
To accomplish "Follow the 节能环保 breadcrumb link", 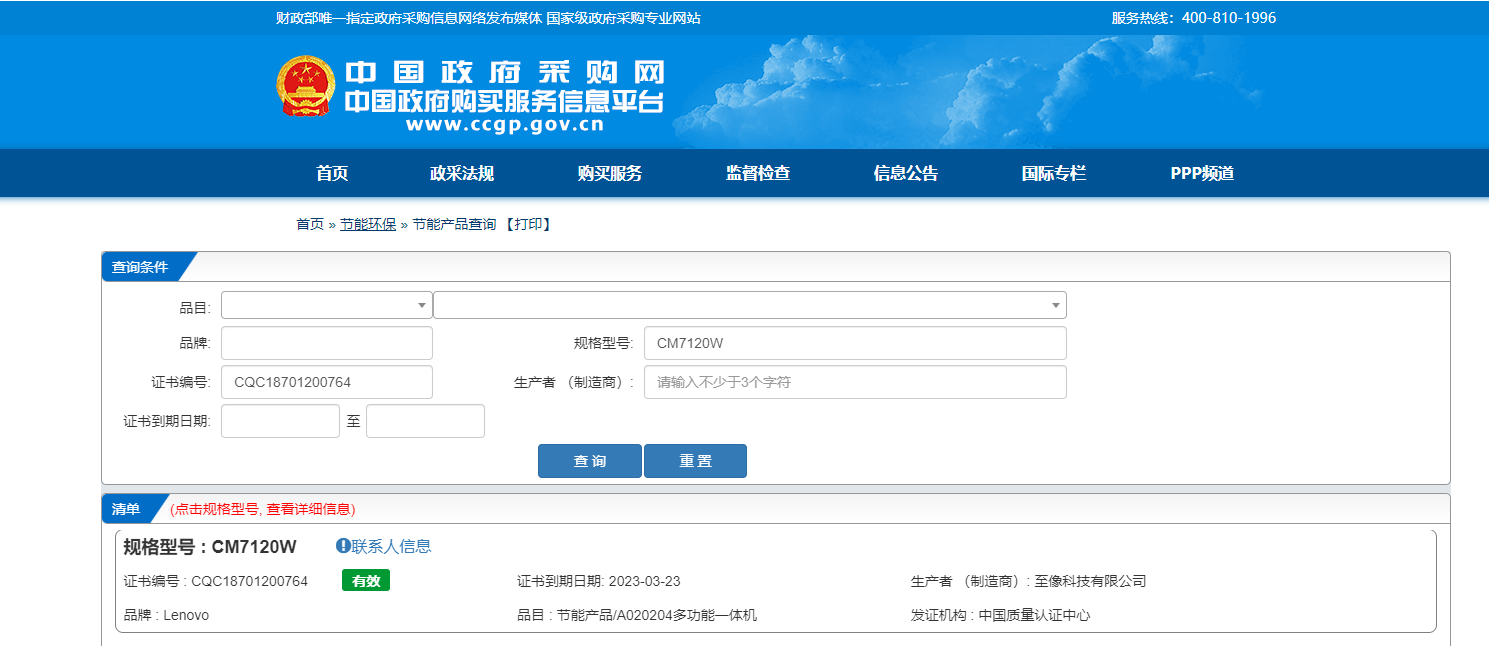I will [368, 224].
